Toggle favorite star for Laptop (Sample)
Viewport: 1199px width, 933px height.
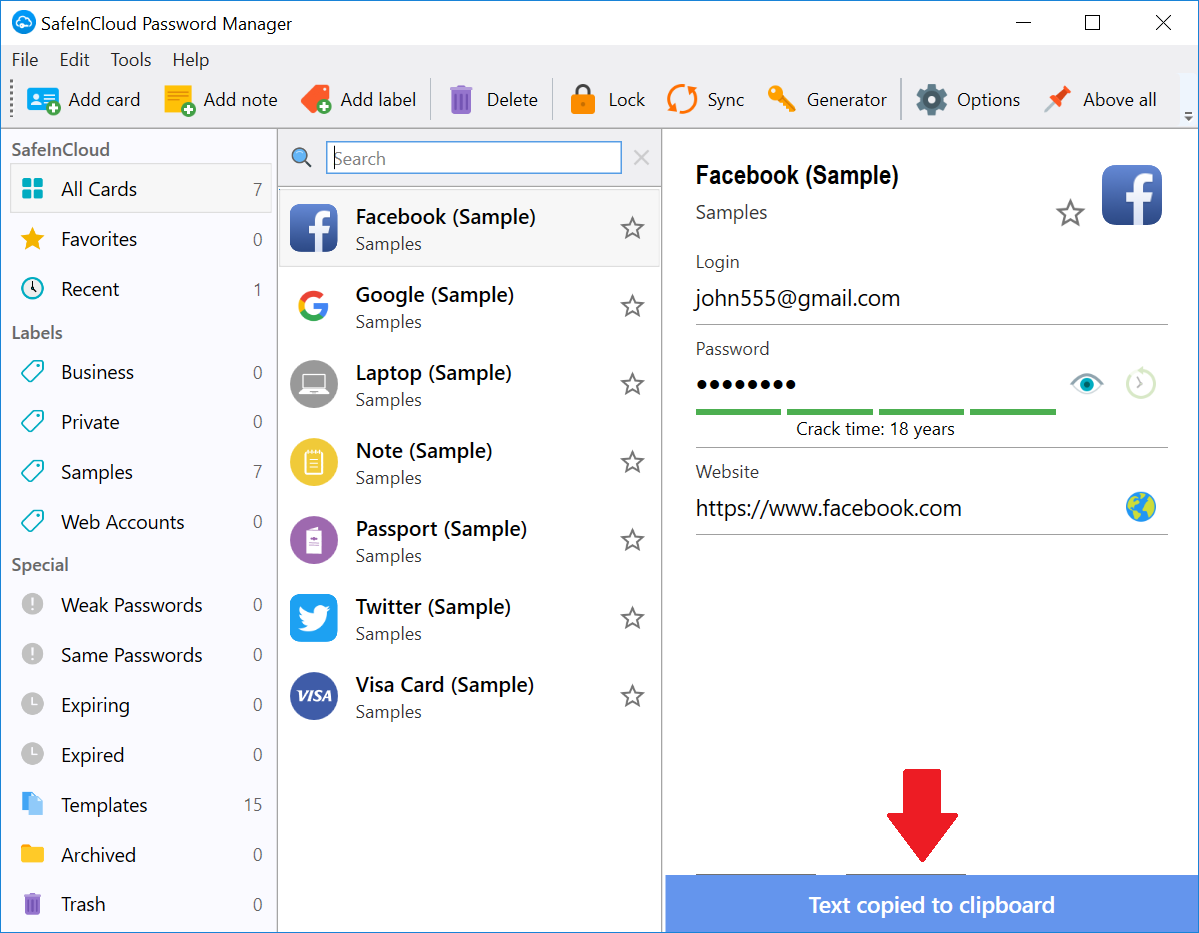(632, 384)
